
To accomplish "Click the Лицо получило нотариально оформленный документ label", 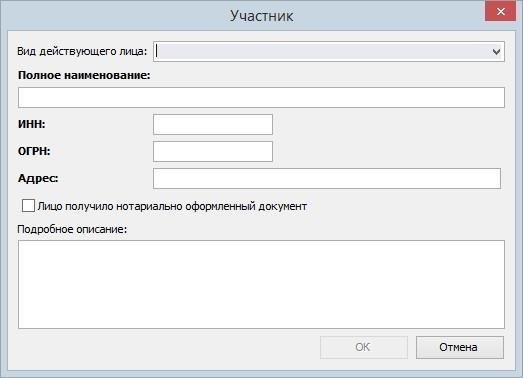I will pyautogui.click(x=172, y=206).
